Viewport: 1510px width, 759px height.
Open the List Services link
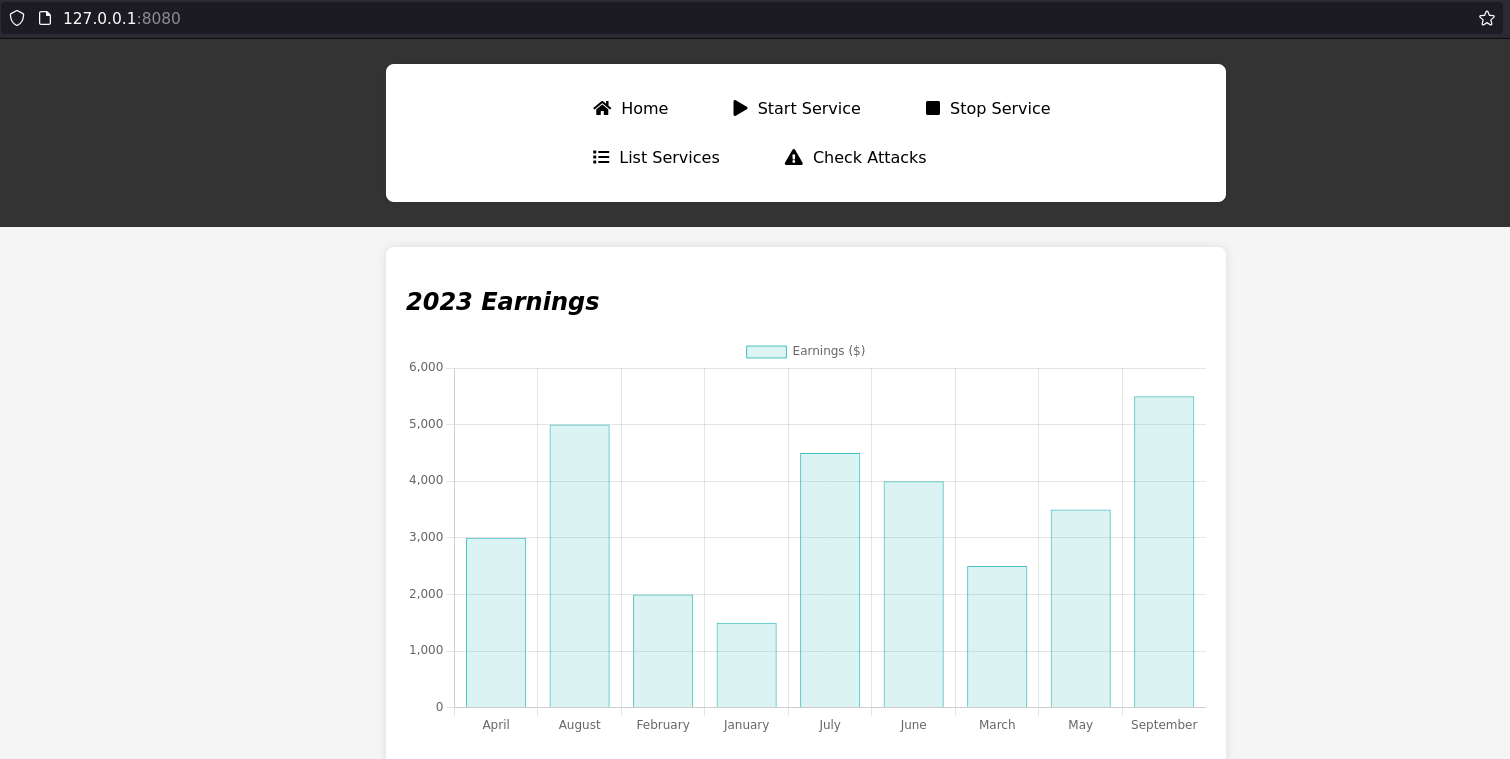pyautogui.click(x=669, y=157)
